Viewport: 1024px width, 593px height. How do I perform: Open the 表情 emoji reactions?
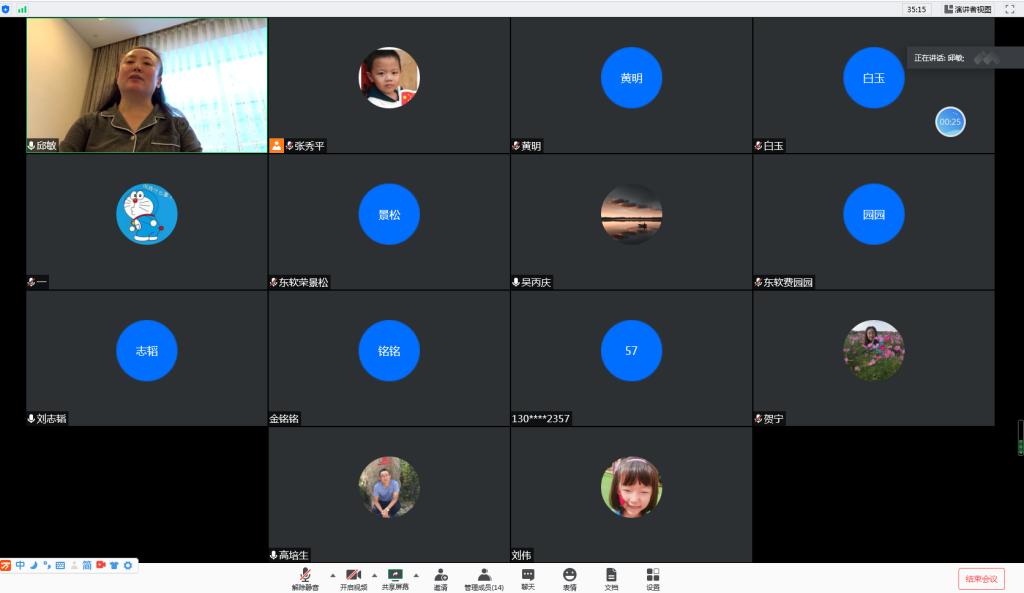click(569, 576)
